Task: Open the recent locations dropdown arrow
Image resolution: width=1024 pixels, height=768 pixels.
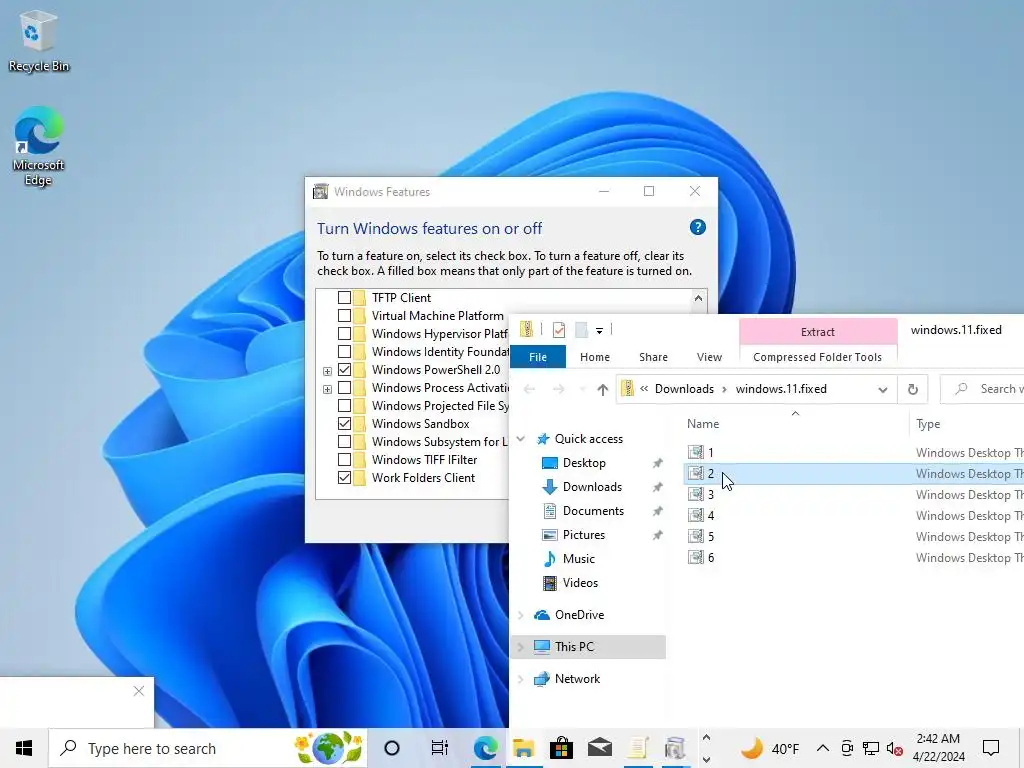Action: 582,389
